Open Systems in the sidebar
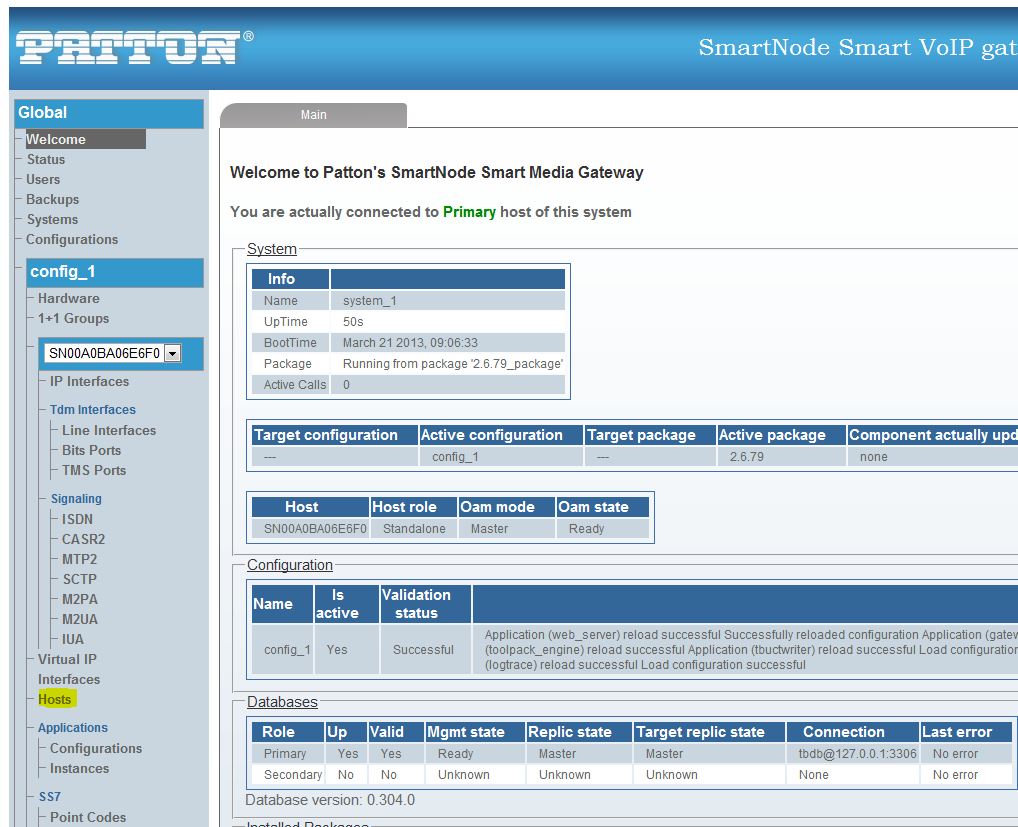The height and width of the screenshot is (827, 1018). coord(52,219)
